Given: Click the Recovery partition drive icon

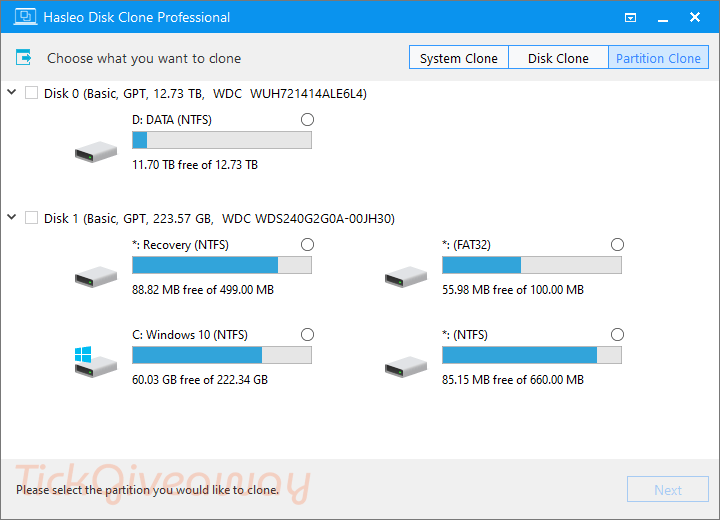Looking at the screenshot, I should coord(96,277).
